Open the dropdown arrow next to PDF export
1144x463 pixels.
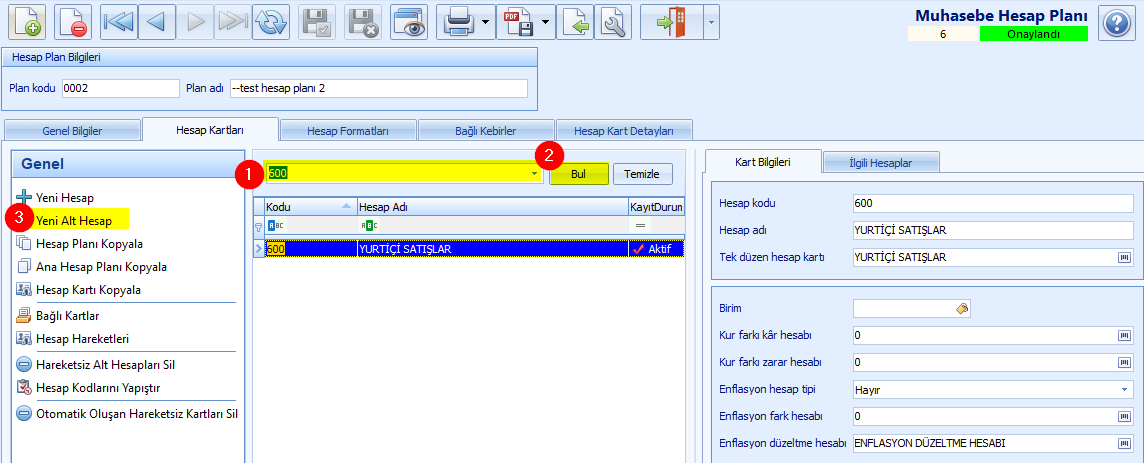[546, 22]
